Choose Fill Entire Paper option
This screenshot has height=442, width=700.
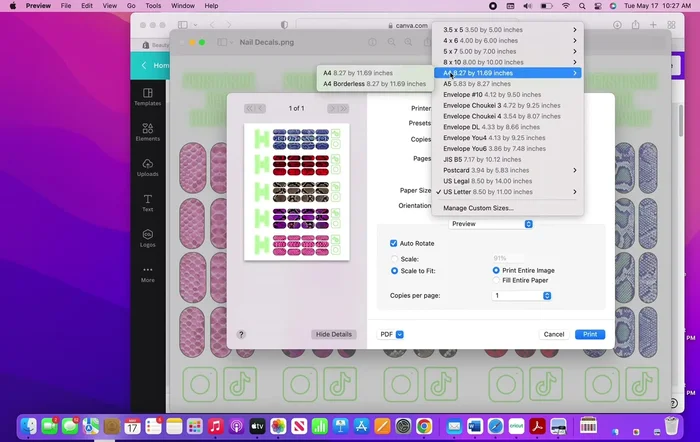[x=496, y=280]
